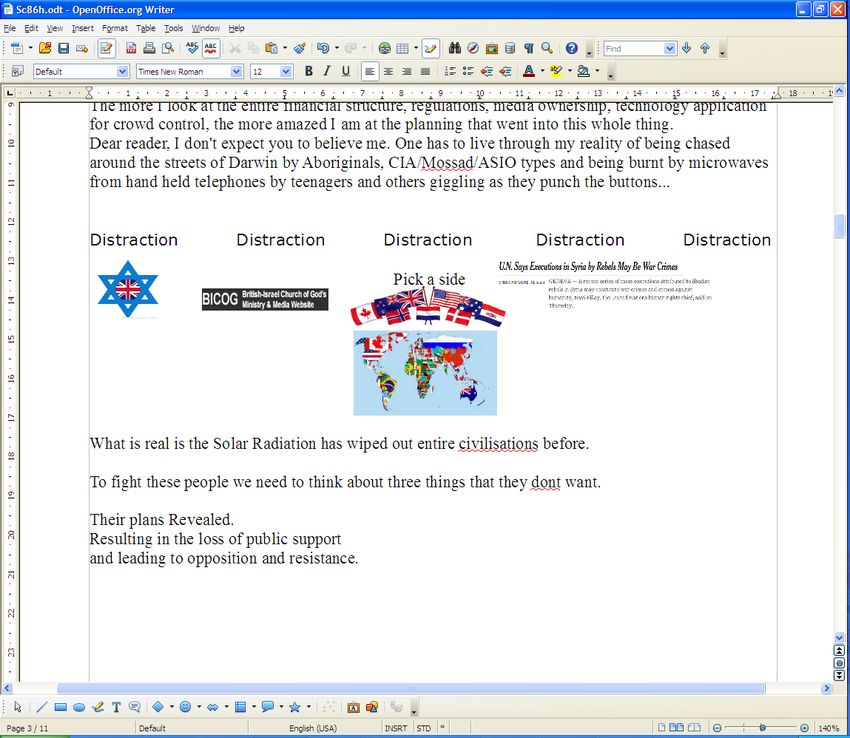Image resolution: width=850 pixels, height=738 pixels.
Task: Open the Gallery
Action: point(492,48)
